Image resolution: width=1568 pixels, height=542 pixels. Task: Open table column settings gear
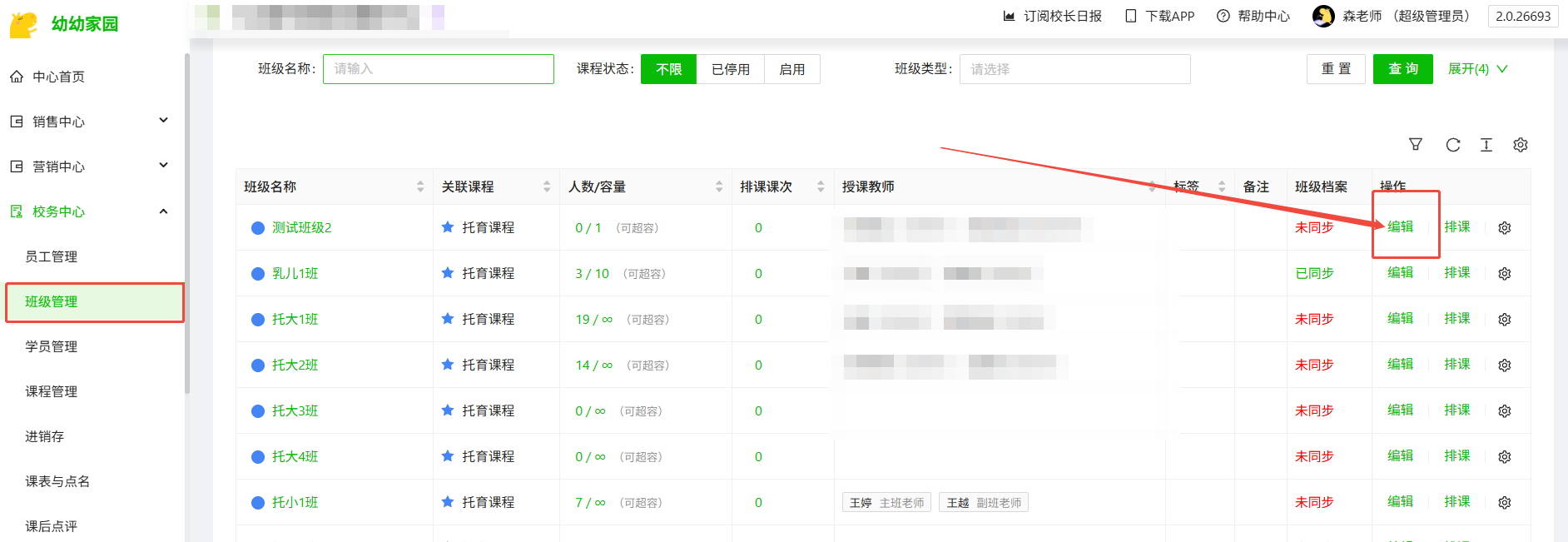[1521, 145]
